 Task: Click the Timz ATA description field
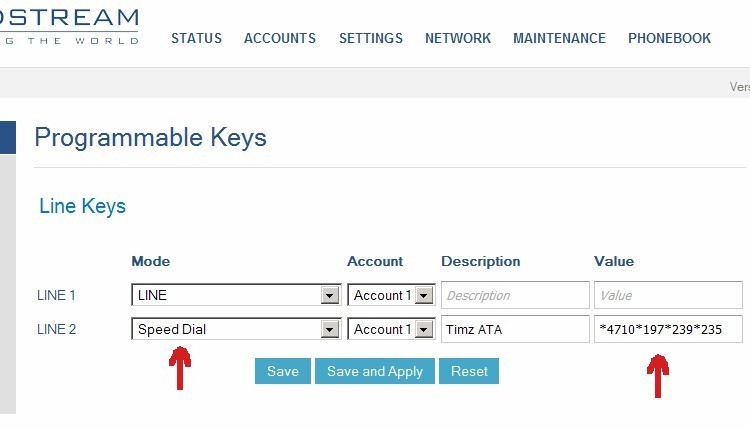point(514,330)
